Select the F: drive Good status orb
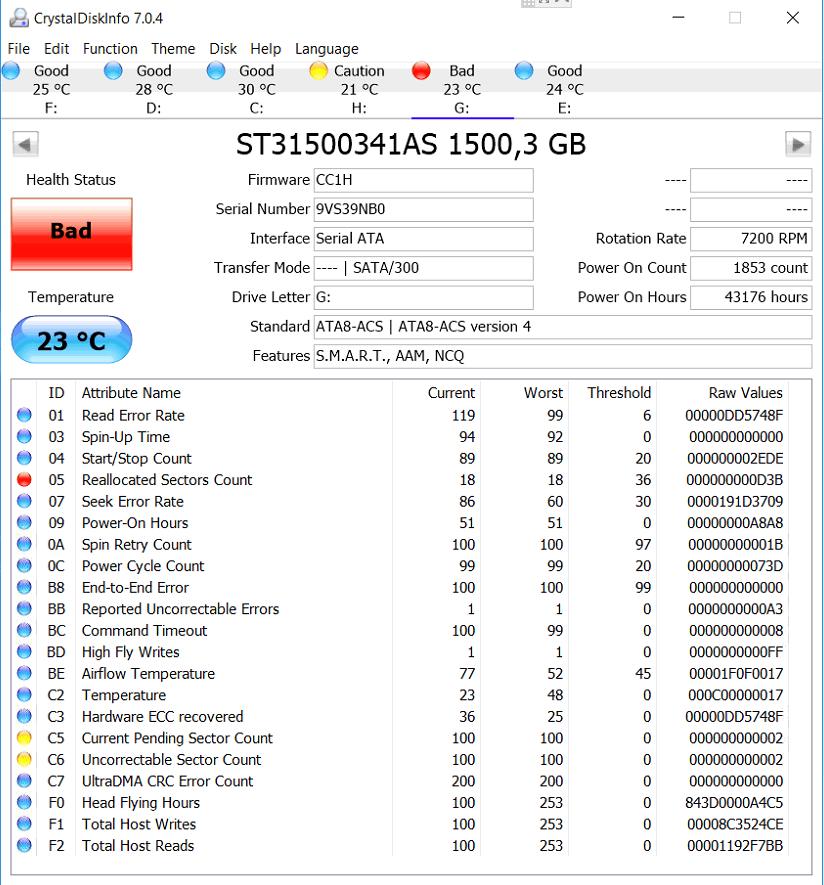The height and width of the screenshot is (885, 824). 11,71
